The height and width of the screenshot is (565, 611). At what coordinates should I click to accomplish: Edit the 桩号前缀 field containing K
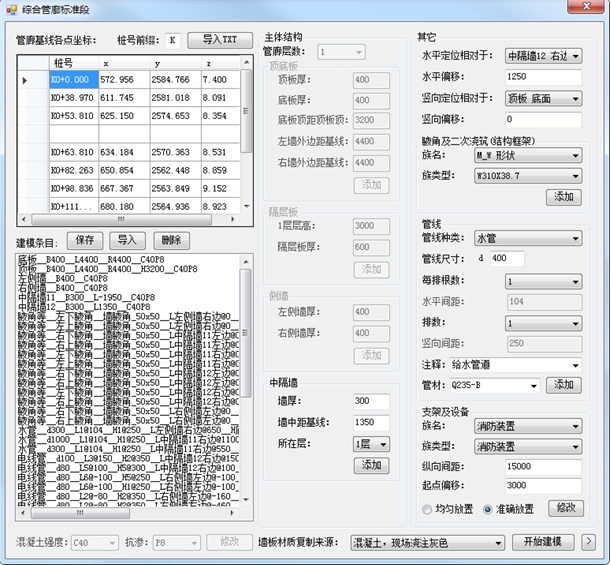173,40
